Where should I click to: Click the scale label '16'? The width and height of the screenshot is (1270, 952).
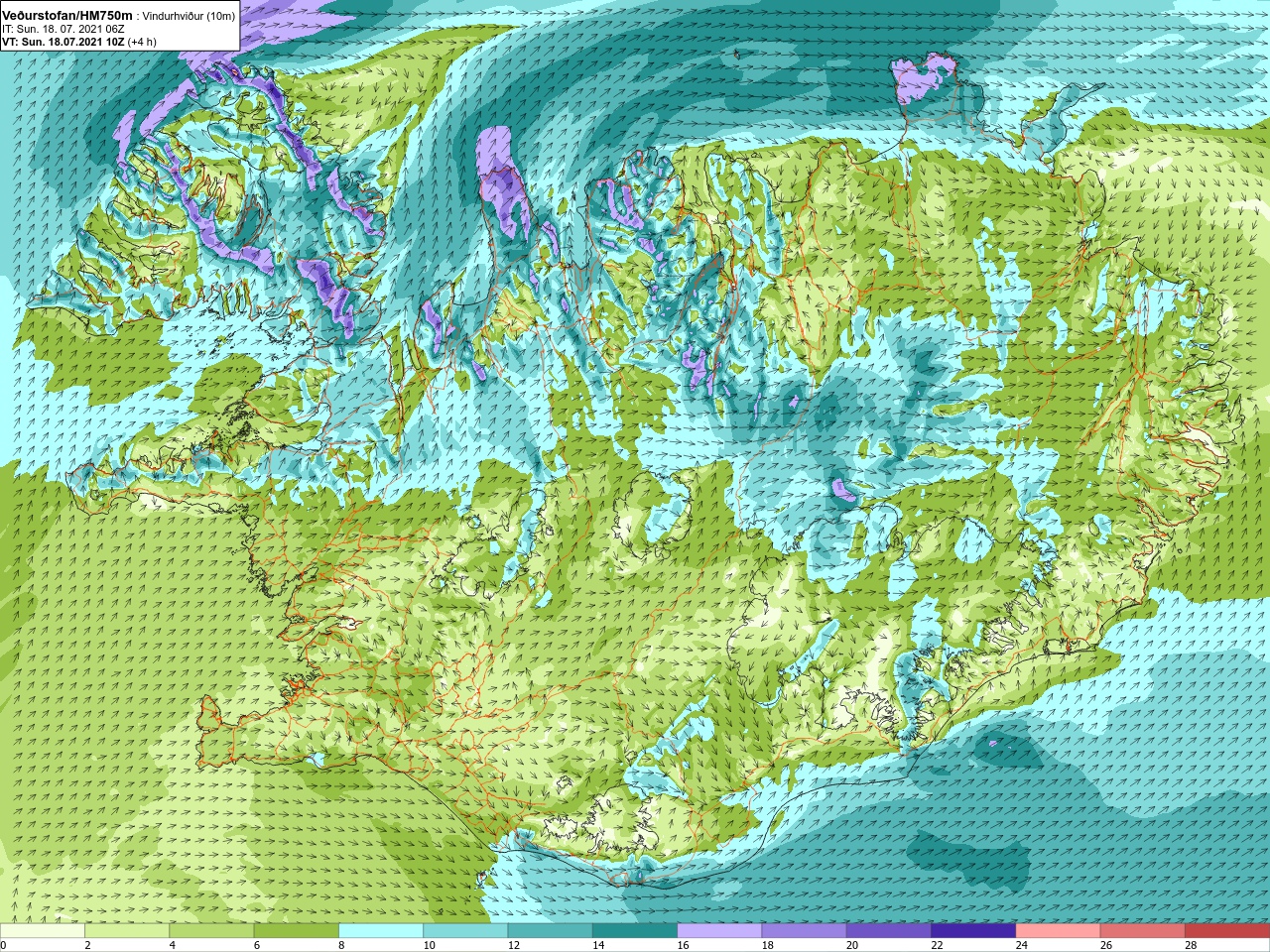[683, 945]
